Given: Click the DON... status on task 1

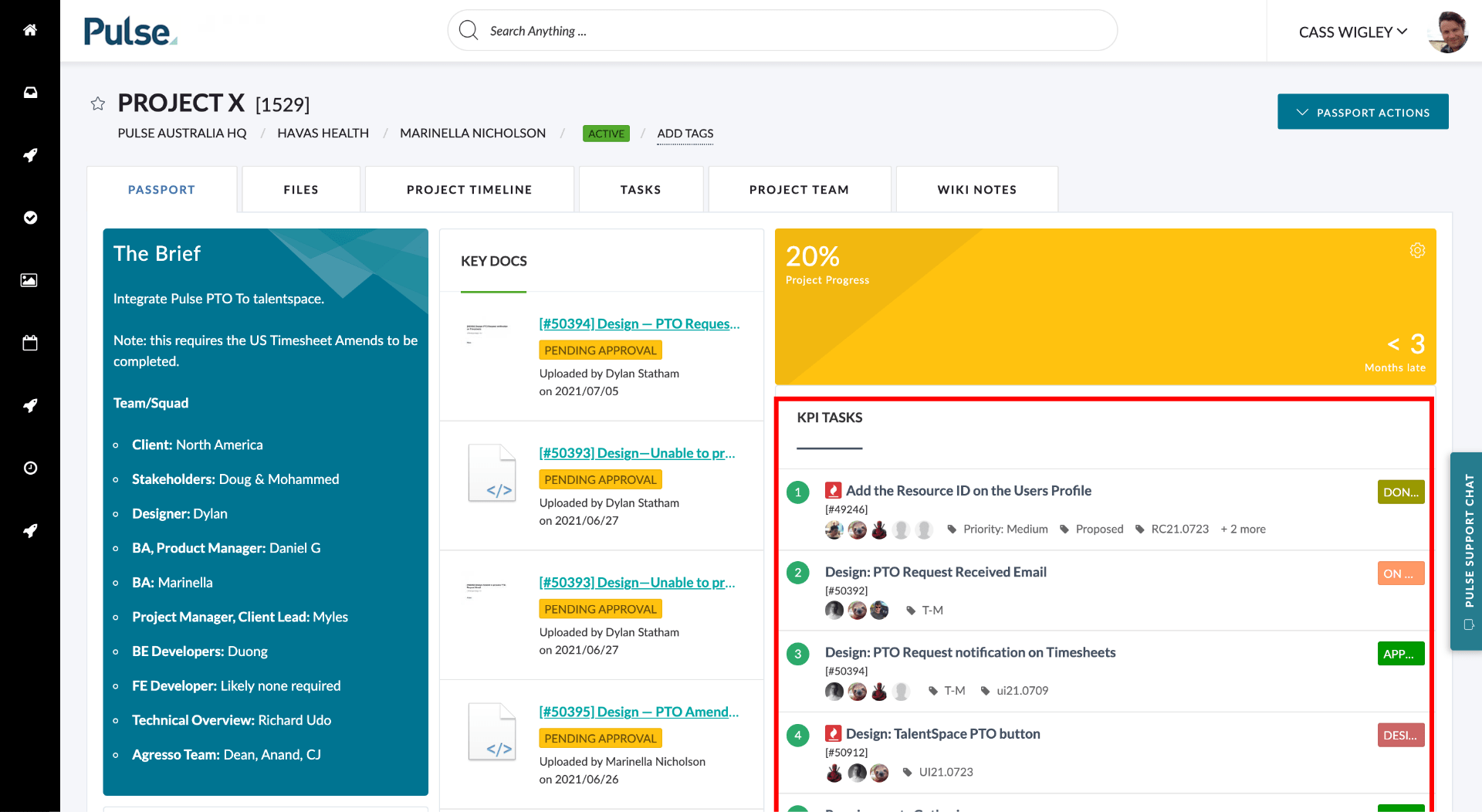Looking at the screenshot, I should (x=1401, y=492).
